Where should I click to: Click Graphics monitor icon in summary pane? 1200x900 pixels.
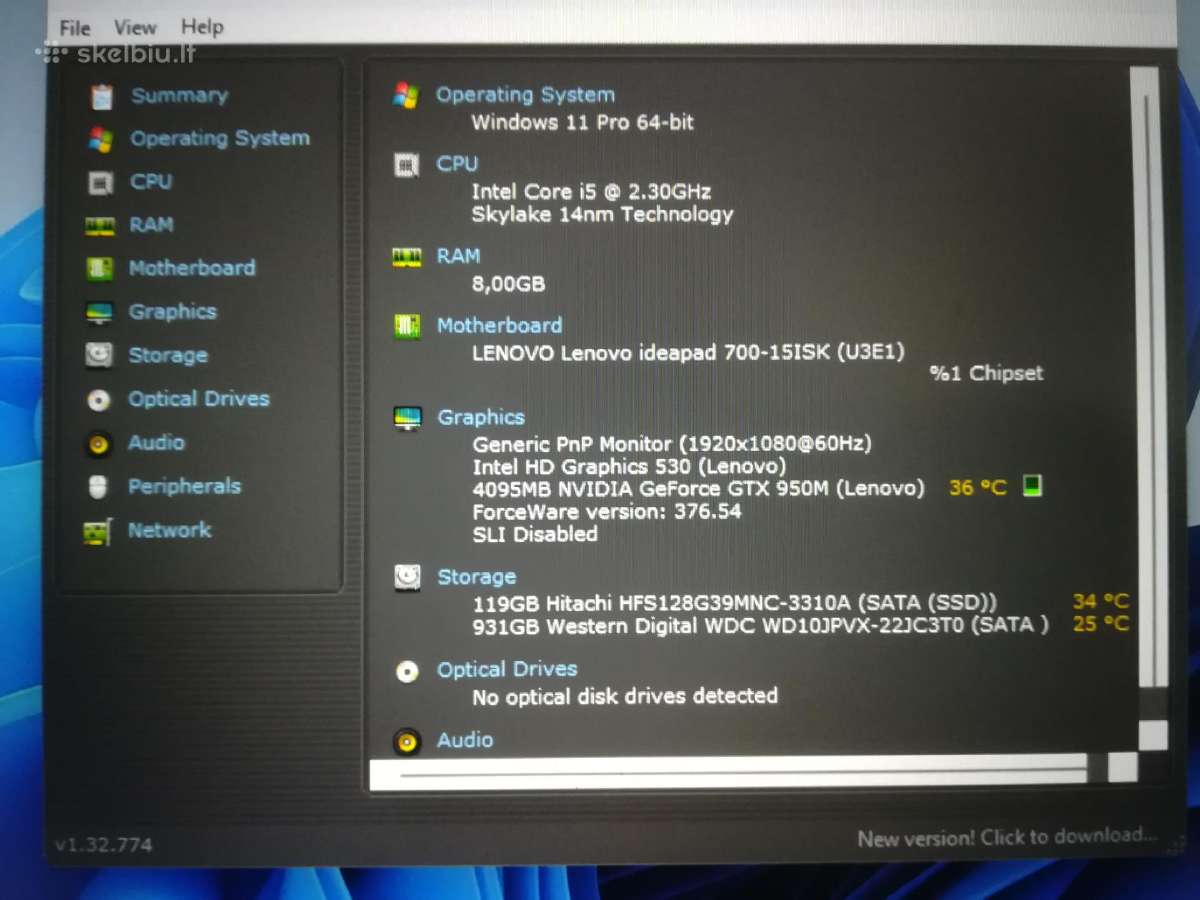[408, 418]
